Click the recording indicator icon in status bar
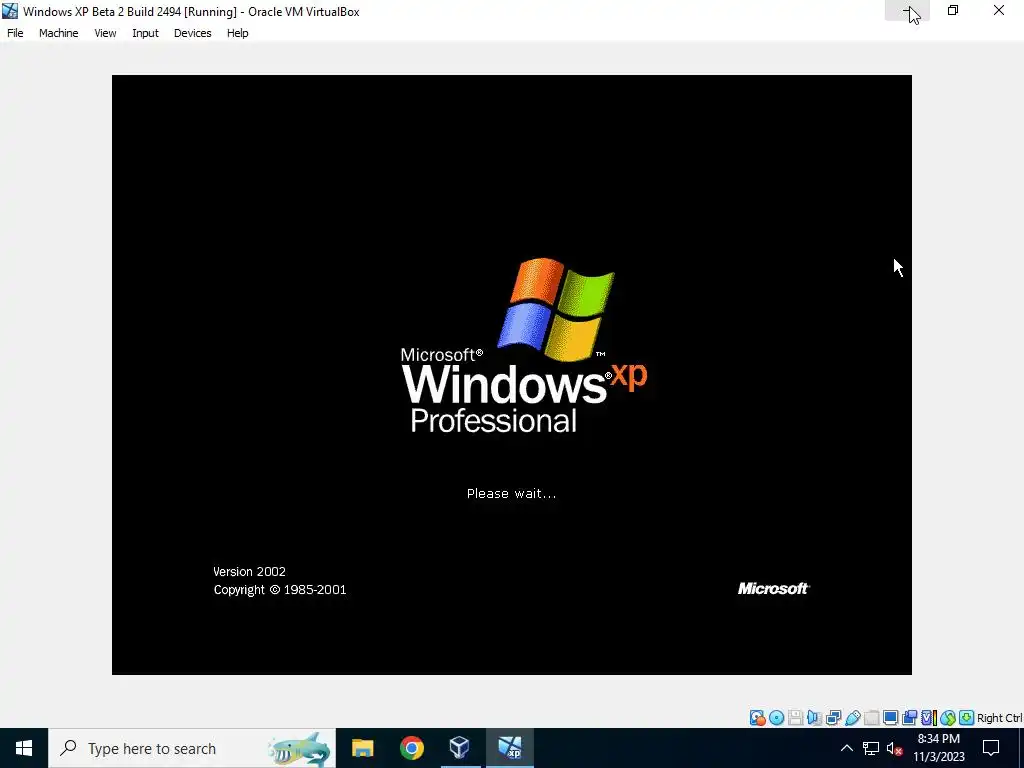The width and height of the screenshot is (1024, 768). point(909,718)
